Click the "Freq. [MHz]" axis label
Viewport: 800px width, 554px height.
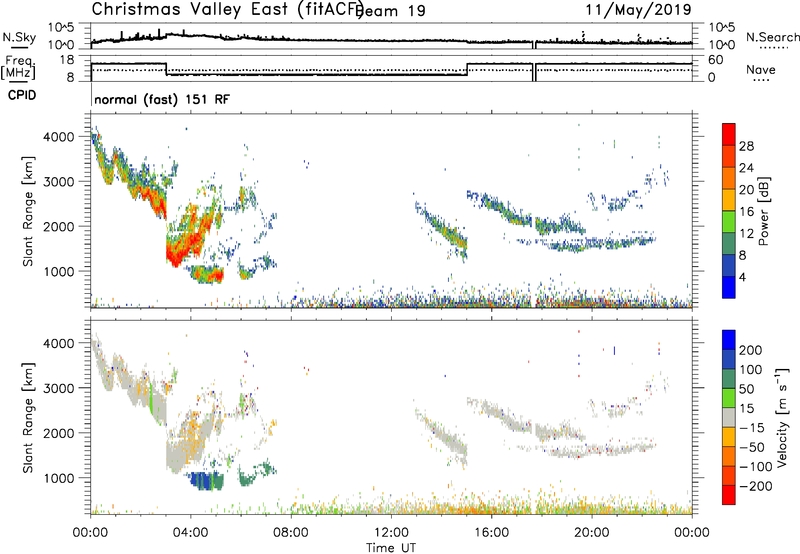click(x=18, y=67)
